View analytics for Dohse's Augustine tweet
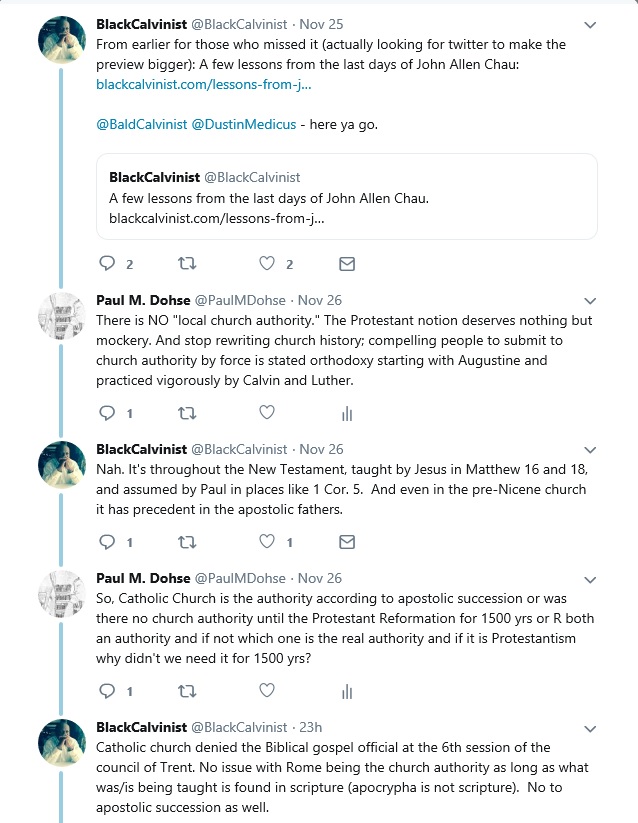 (347, 413)
